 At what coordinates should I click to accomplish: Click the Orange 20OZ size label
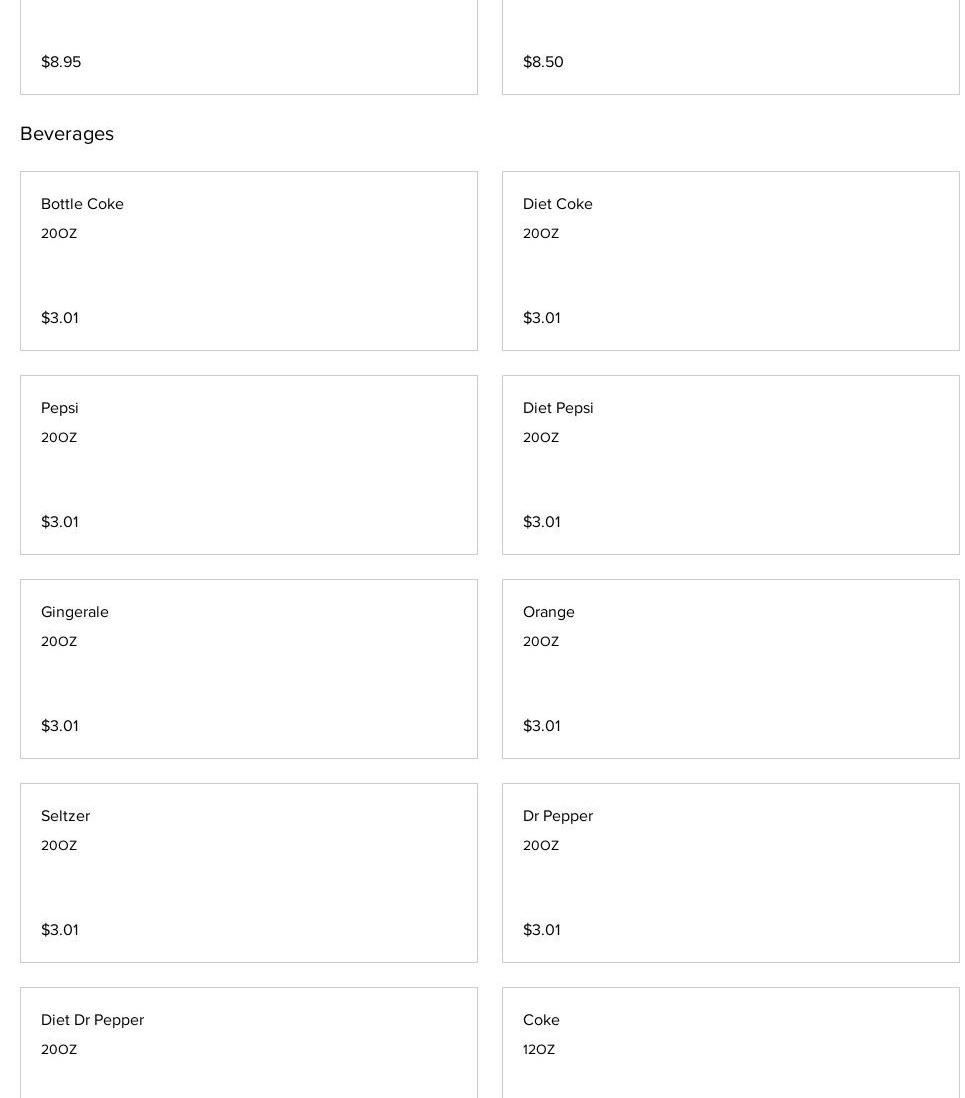click(x=541, y=642)
